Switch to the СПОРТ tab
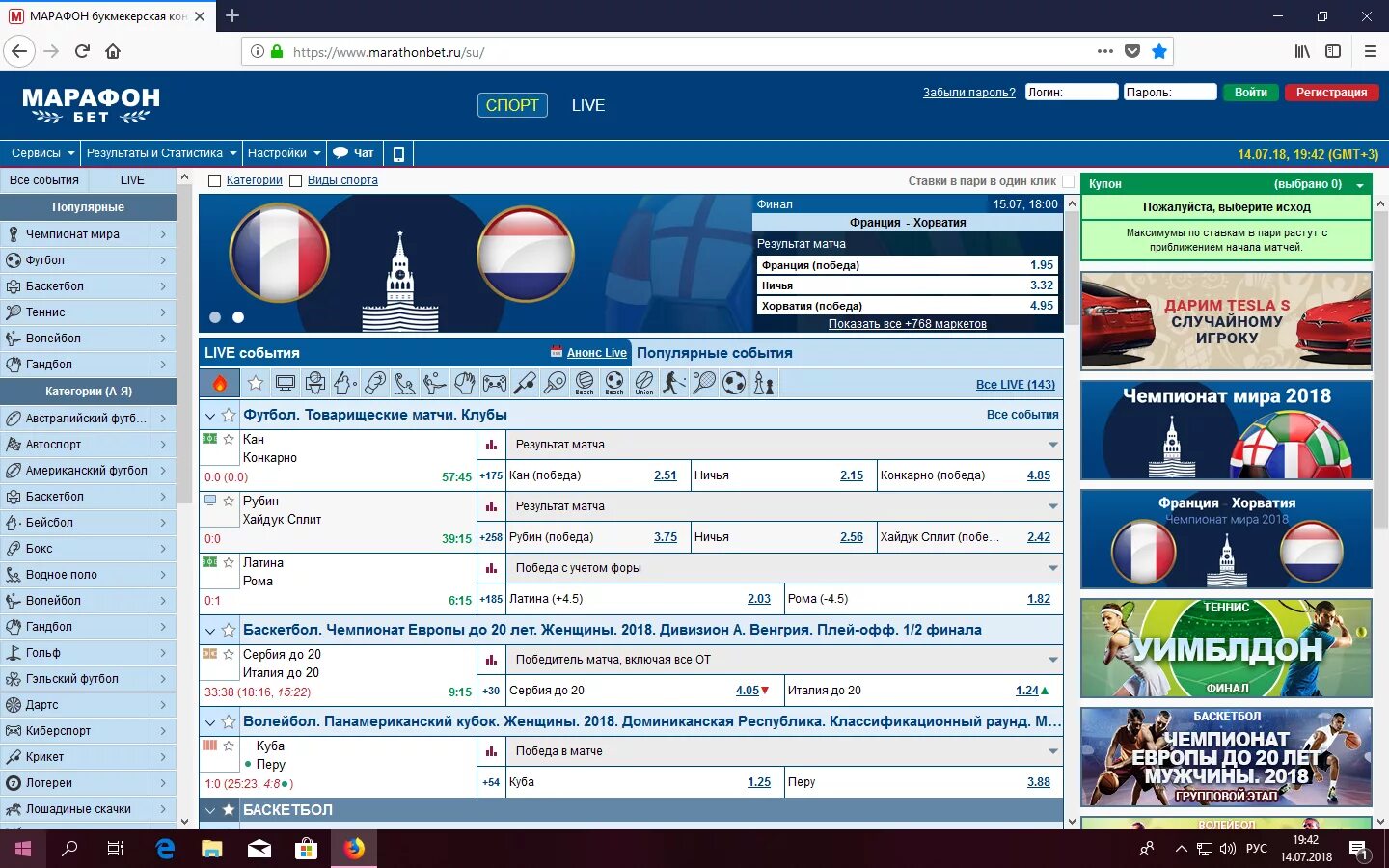The width and height of the screenshot is (1389, 868). [512, 105]
